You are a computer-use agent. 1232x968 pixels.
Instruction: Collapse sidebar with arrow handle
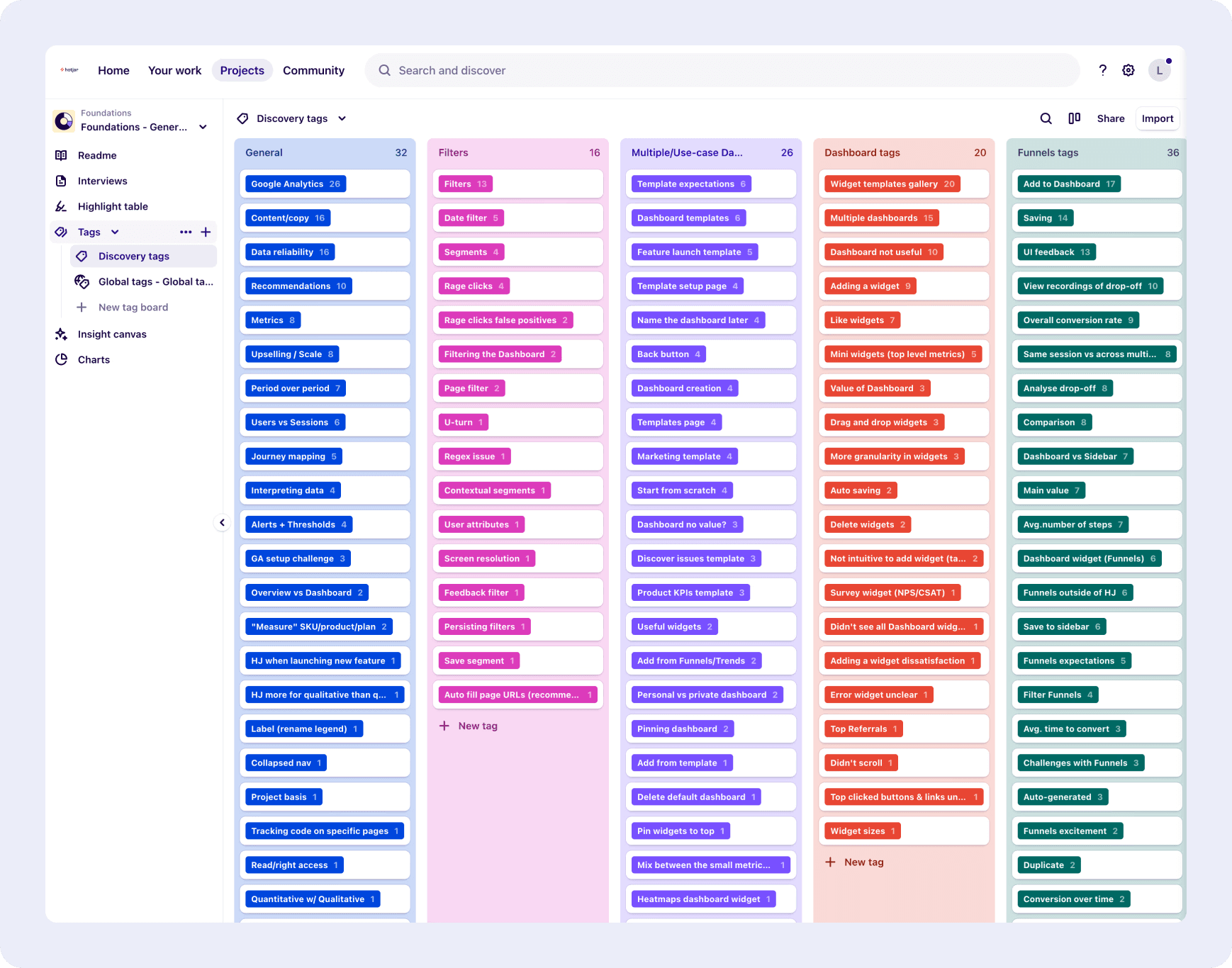pos(222,522)
